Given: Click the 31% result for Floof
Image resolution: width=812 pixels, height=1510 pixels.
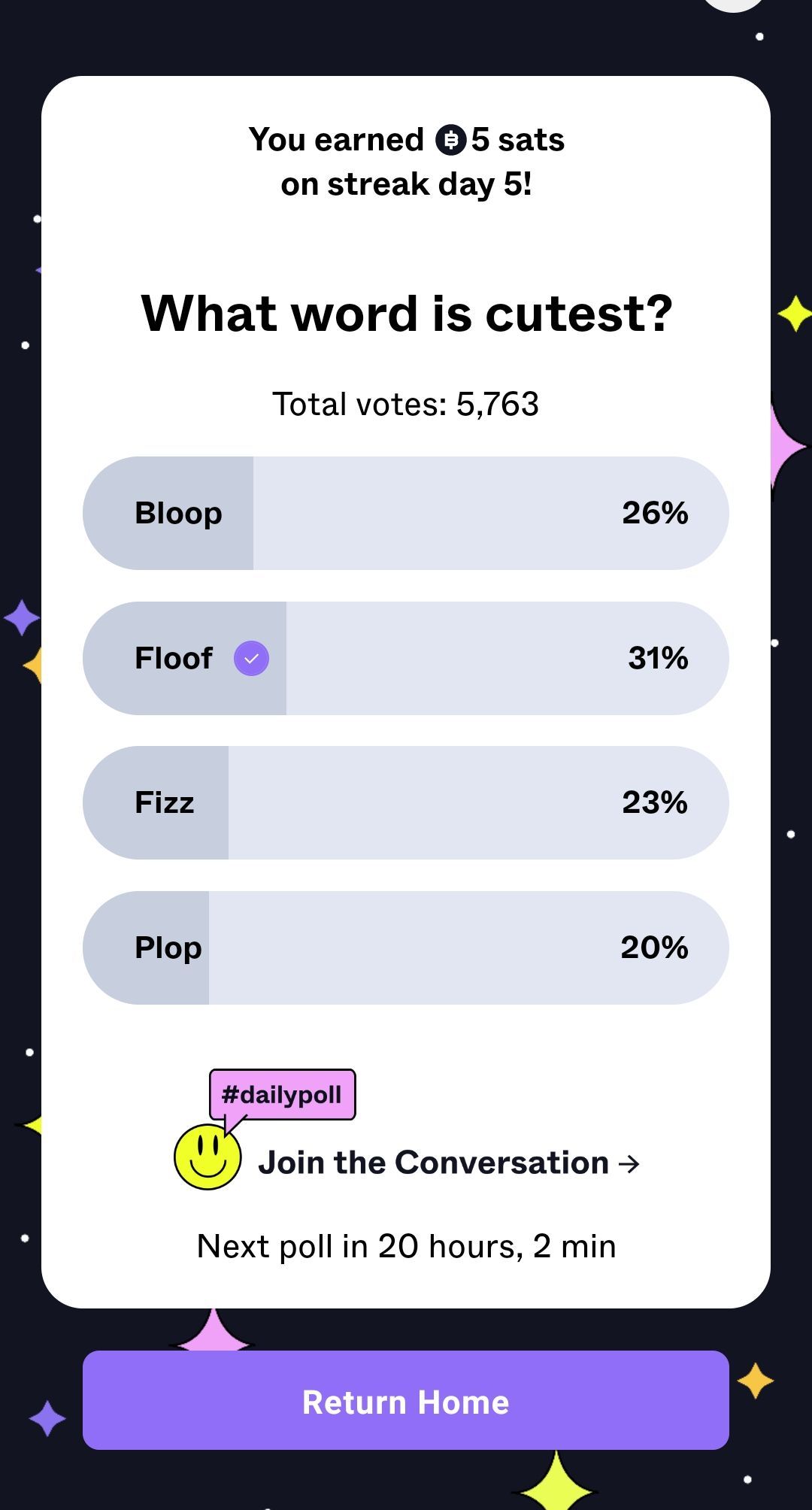Looking at the screenshot, I should 658,658.
